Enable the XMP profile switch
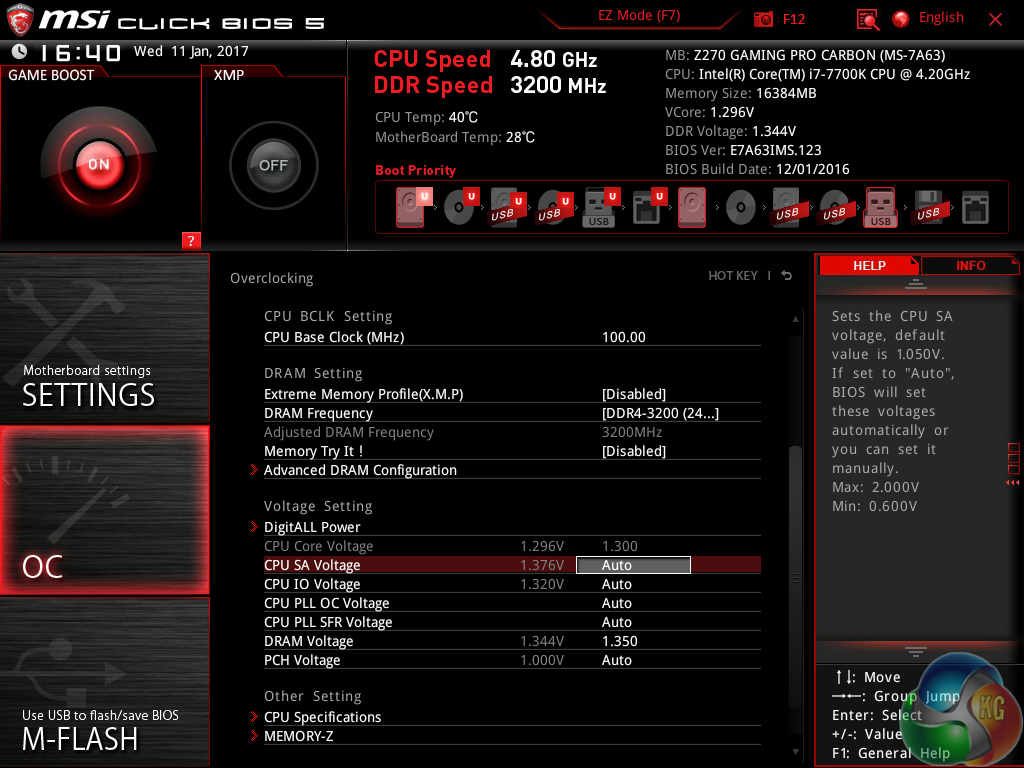The height and width of the screenshot is (768, 1024). (x=273, y=165)
